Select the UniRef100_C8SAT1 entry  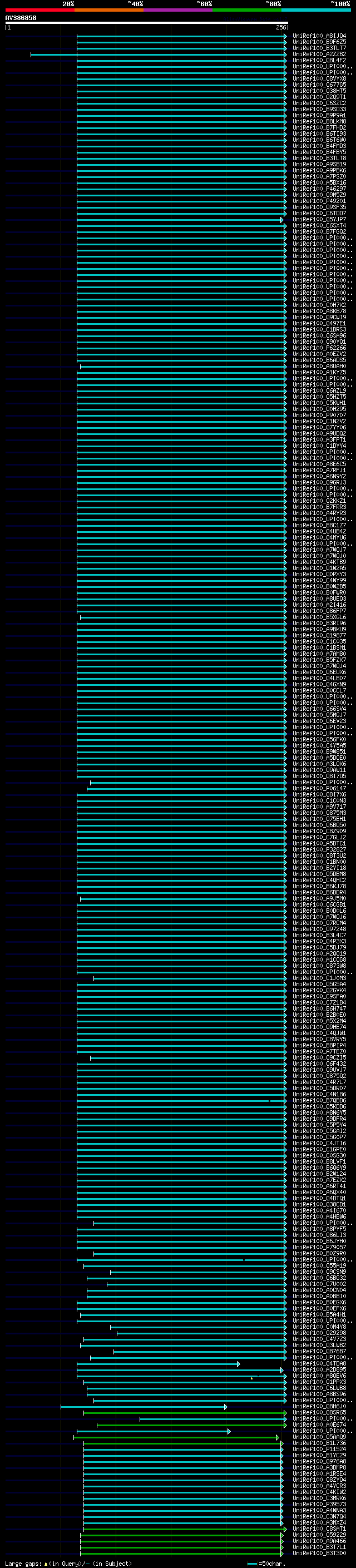[319, 1529]
